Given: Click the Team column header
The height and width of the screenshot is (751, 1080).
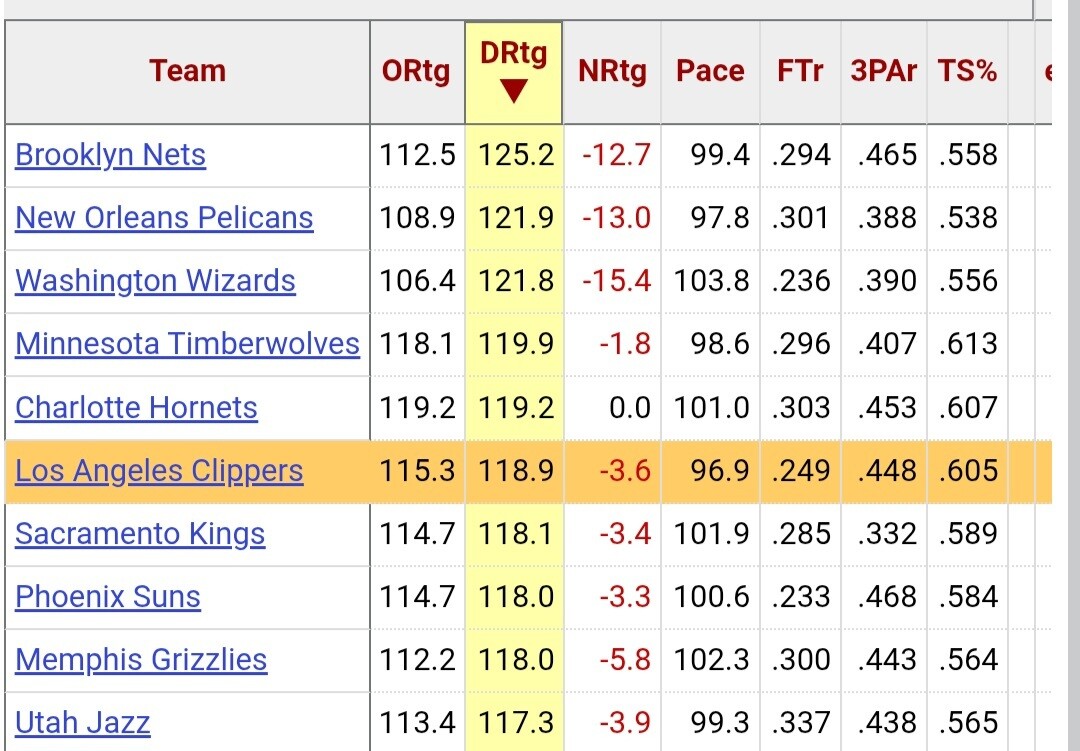Looking at the screenshot, I should click(188, 72).
